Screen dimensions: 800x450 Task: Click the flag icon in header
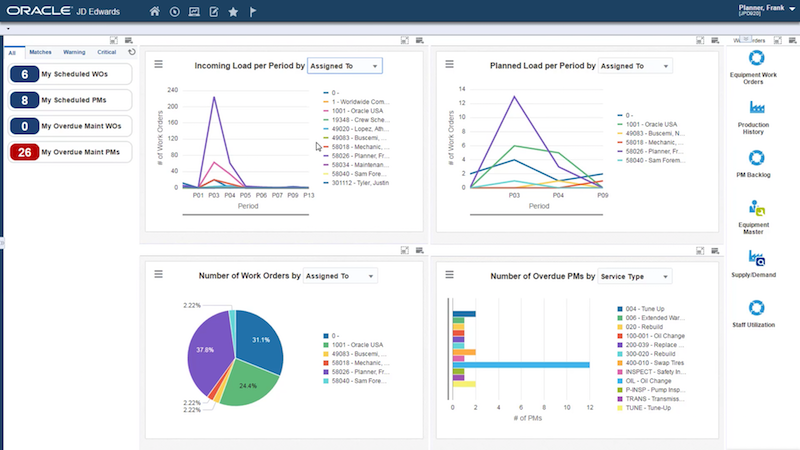[x=252, y=12]
